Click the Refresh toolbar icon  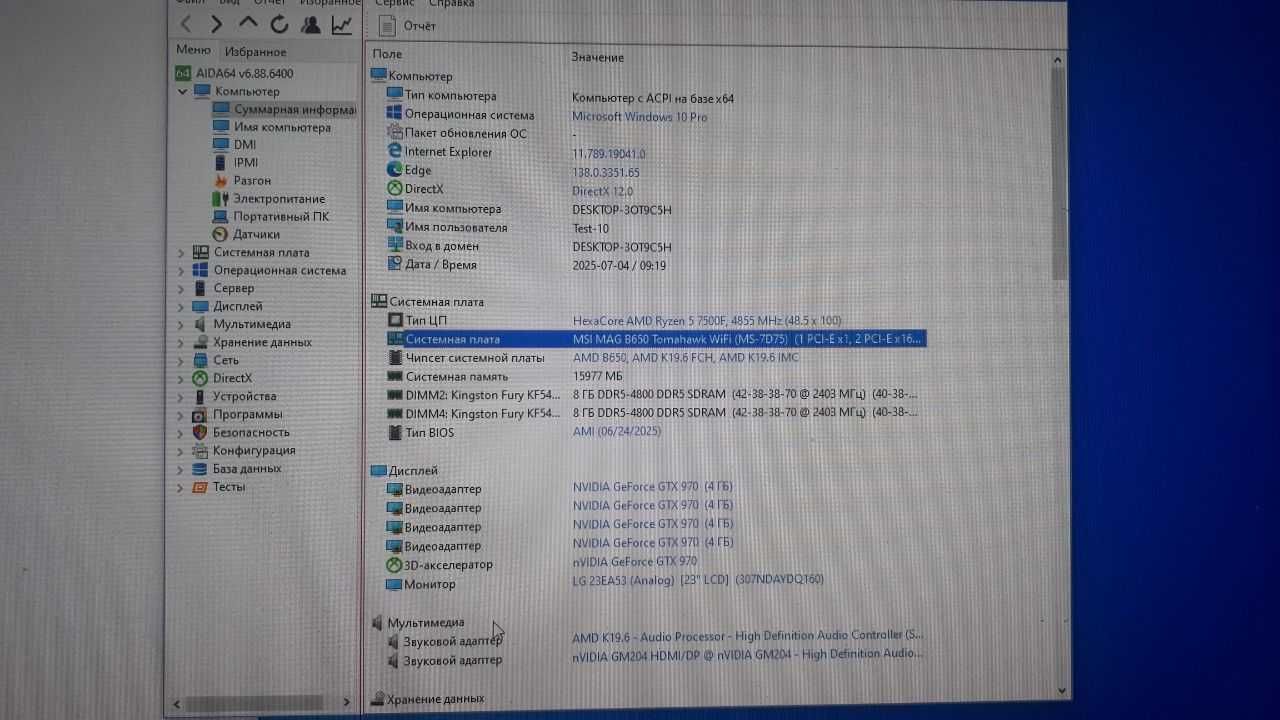[x=279, y=24]
